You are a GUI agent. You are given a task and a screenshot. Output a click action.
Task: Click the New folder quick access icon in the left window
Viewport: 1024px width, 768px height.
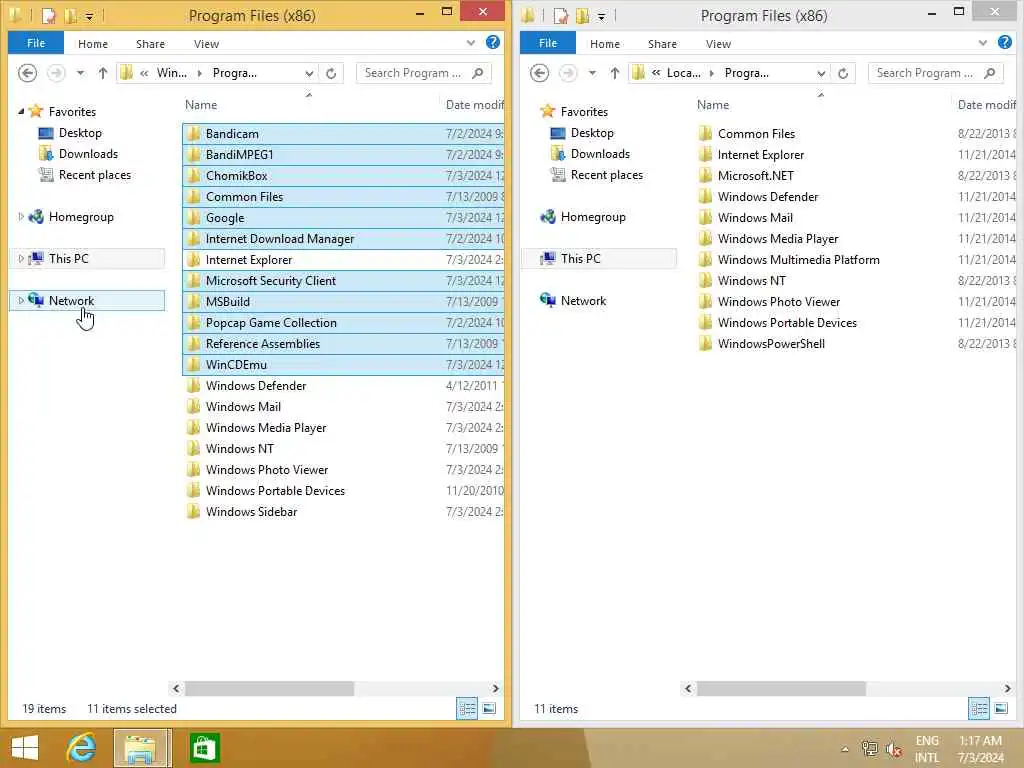71,14
